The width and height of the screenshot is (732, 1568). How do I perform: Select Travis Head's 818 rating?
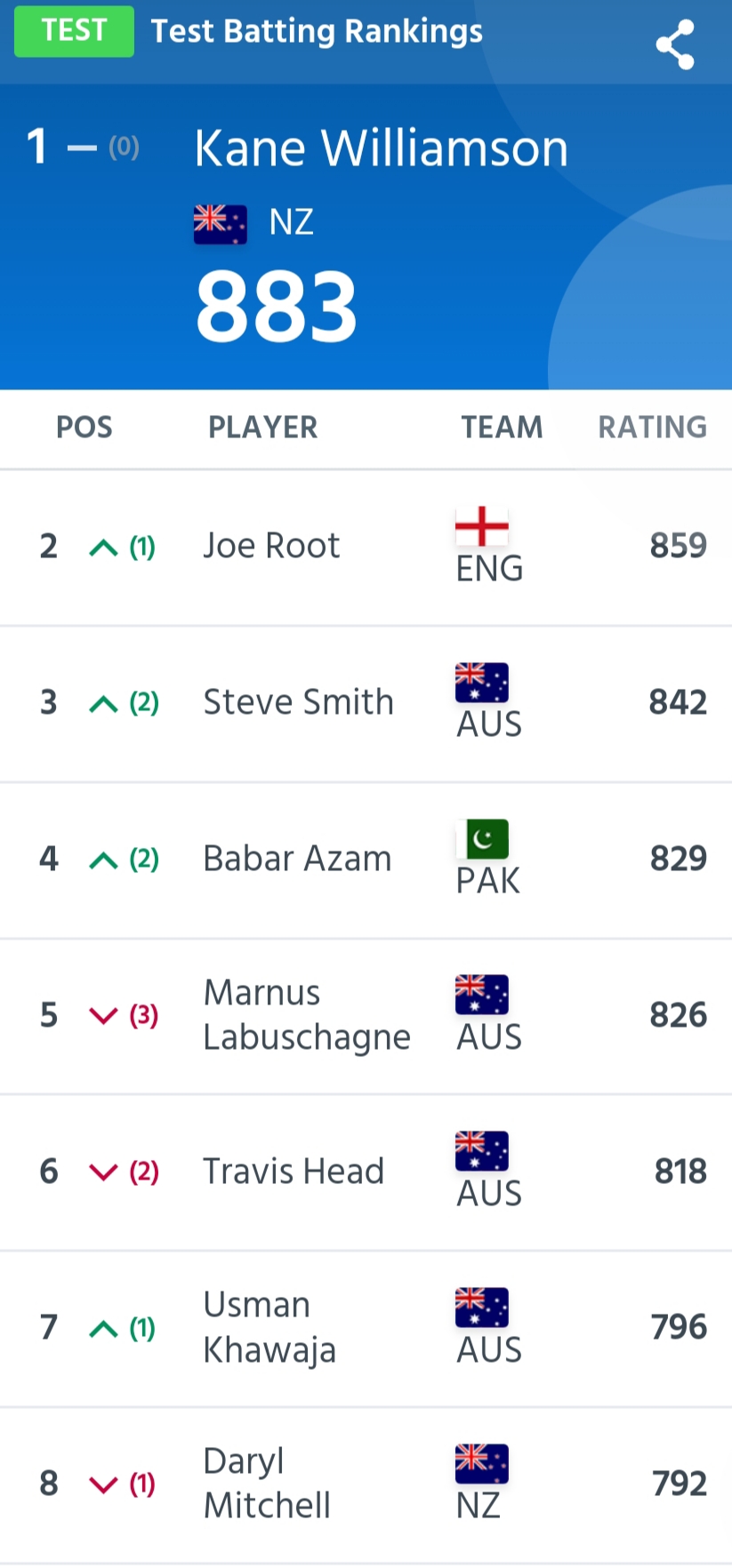(x=680, y=1172)
